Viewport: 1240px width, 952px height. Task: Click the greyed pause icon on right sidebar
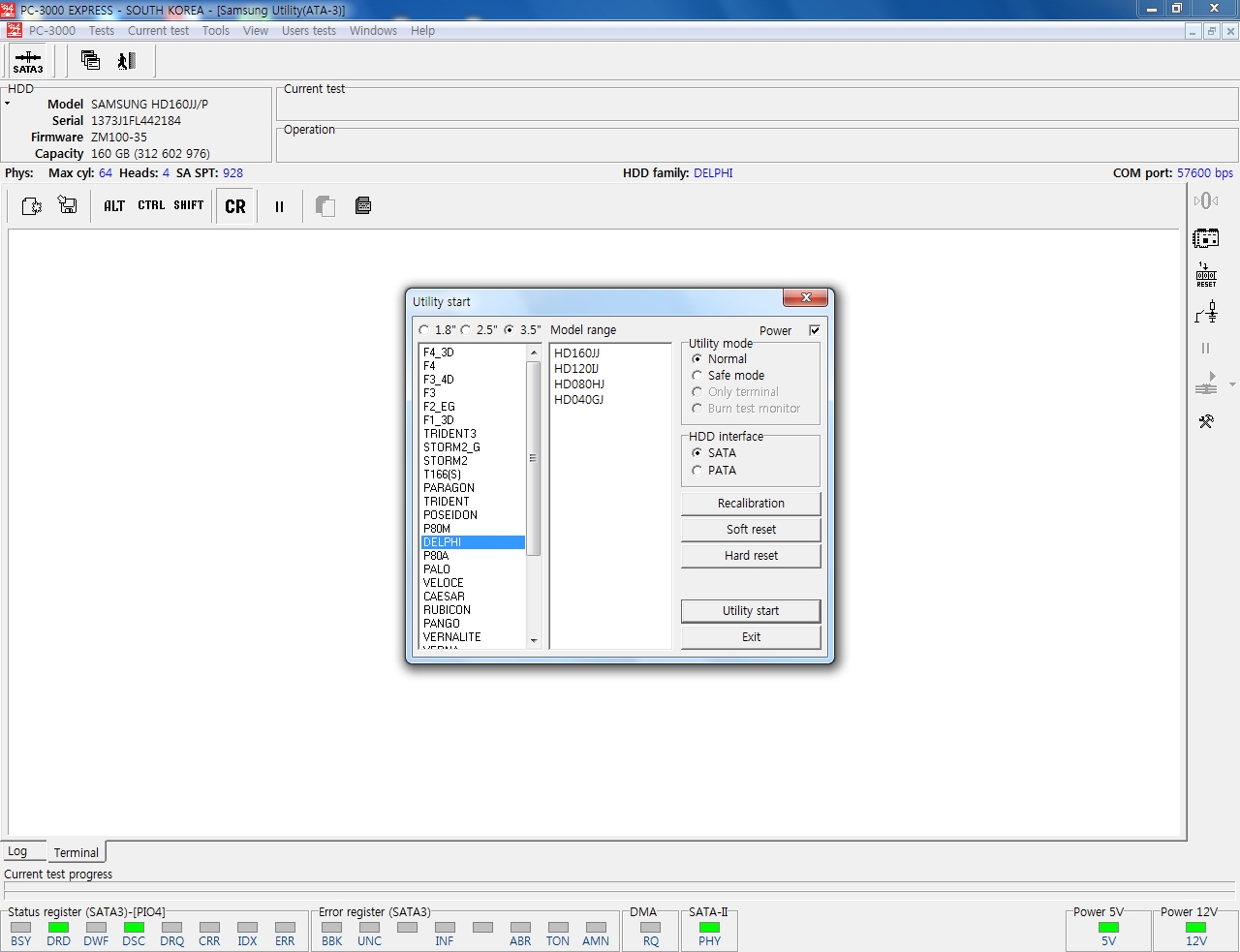(1206, 348)
